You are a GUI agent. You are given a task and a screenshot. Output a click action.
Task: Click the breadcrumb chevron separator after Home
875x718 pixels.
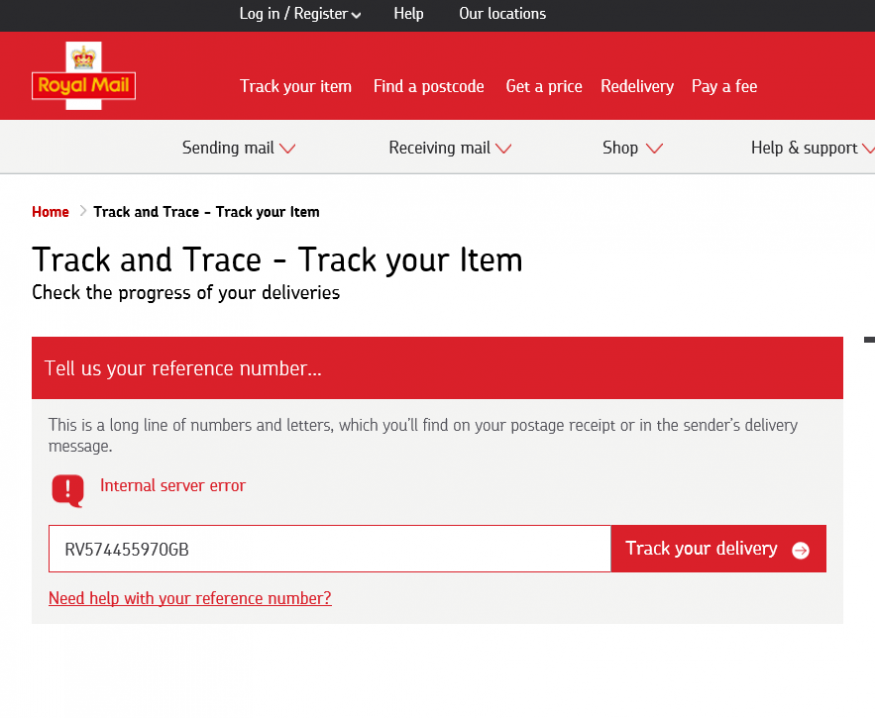pos(82,211)
